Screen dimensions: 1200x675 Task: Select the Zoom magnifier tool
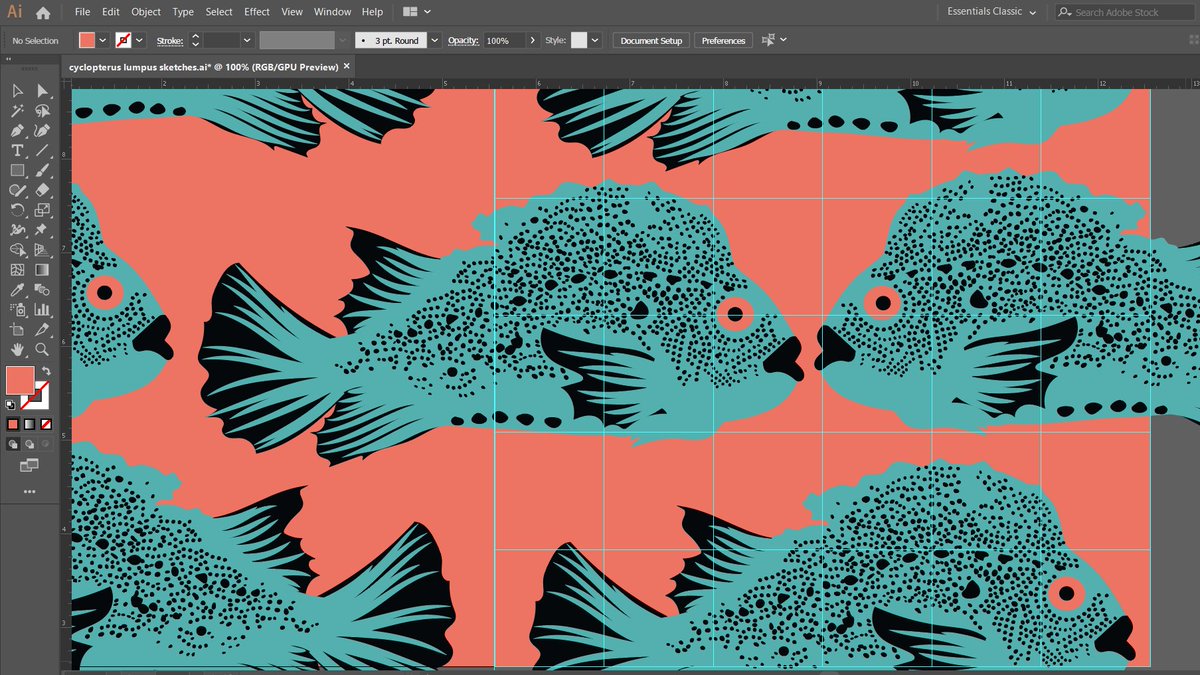tap(42, 350)
